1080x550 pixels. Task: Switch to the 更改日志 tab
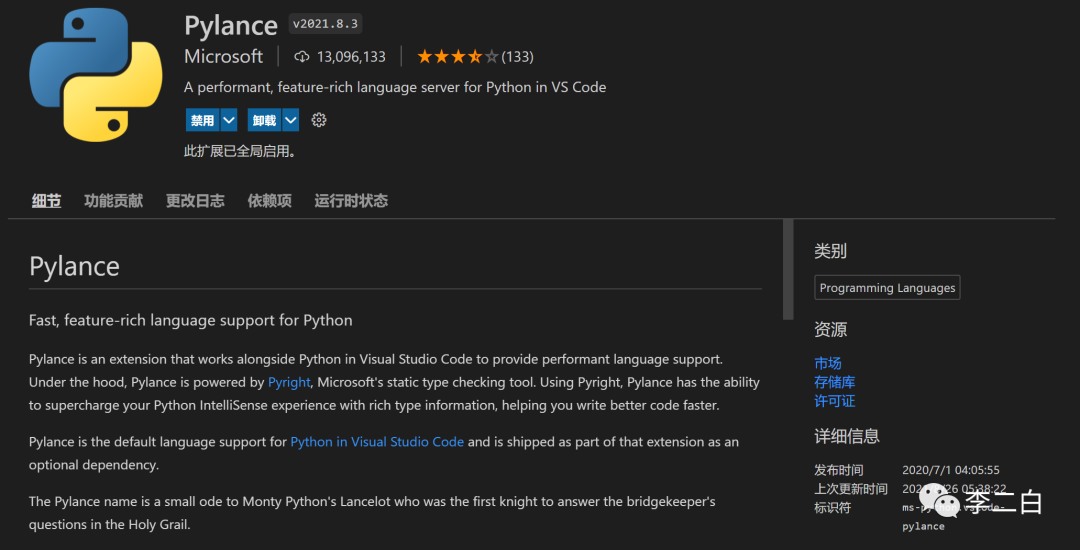[x=195, y=201]
